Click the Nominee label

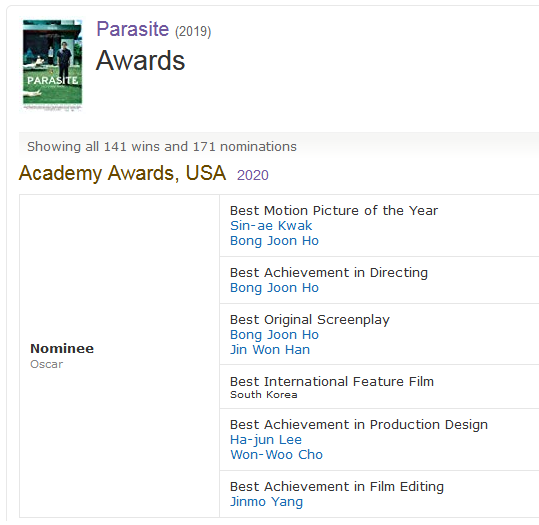[x=62, y=349]
